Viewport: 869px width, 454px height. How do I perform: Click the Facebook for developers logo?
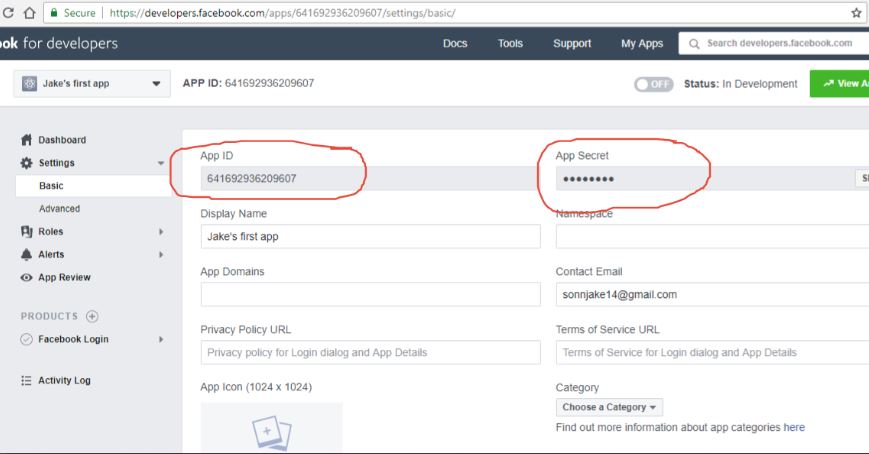click(59, 43)
